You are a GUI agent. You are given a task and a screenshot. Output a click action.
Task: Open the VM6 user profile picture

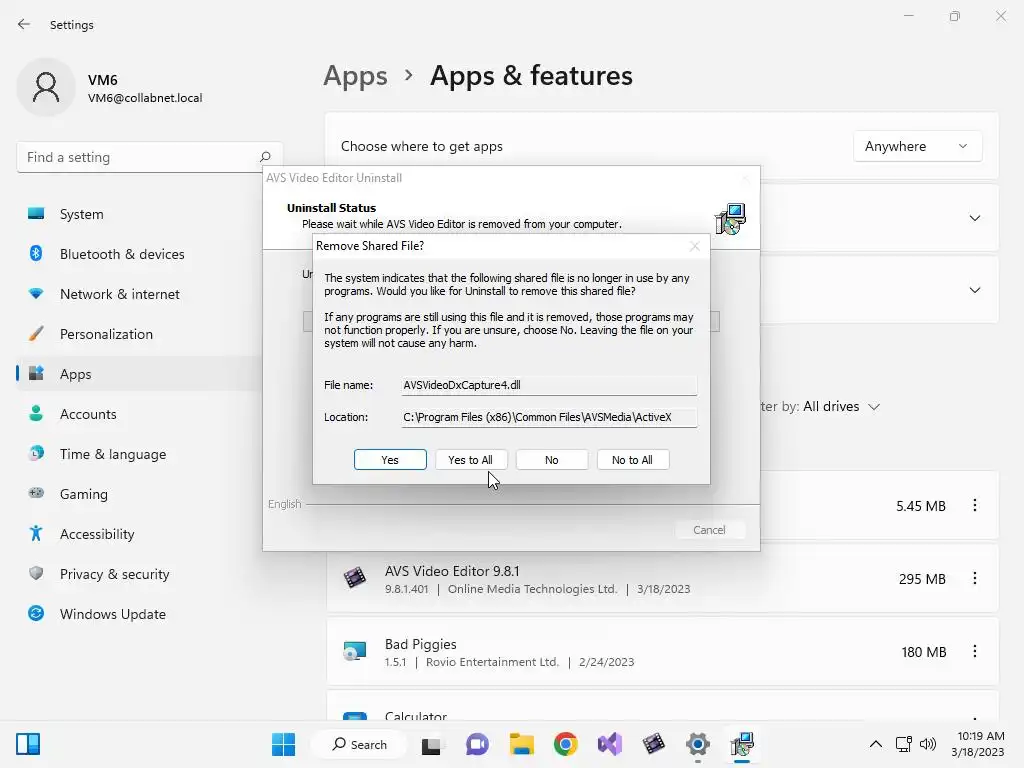(x=46, y=87)
